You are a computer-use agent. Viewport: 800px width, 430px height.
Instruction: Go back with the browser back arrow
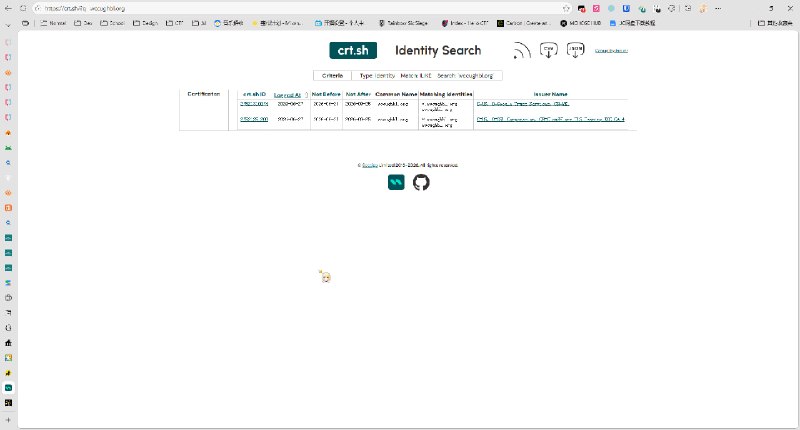[x=8, y=8]
